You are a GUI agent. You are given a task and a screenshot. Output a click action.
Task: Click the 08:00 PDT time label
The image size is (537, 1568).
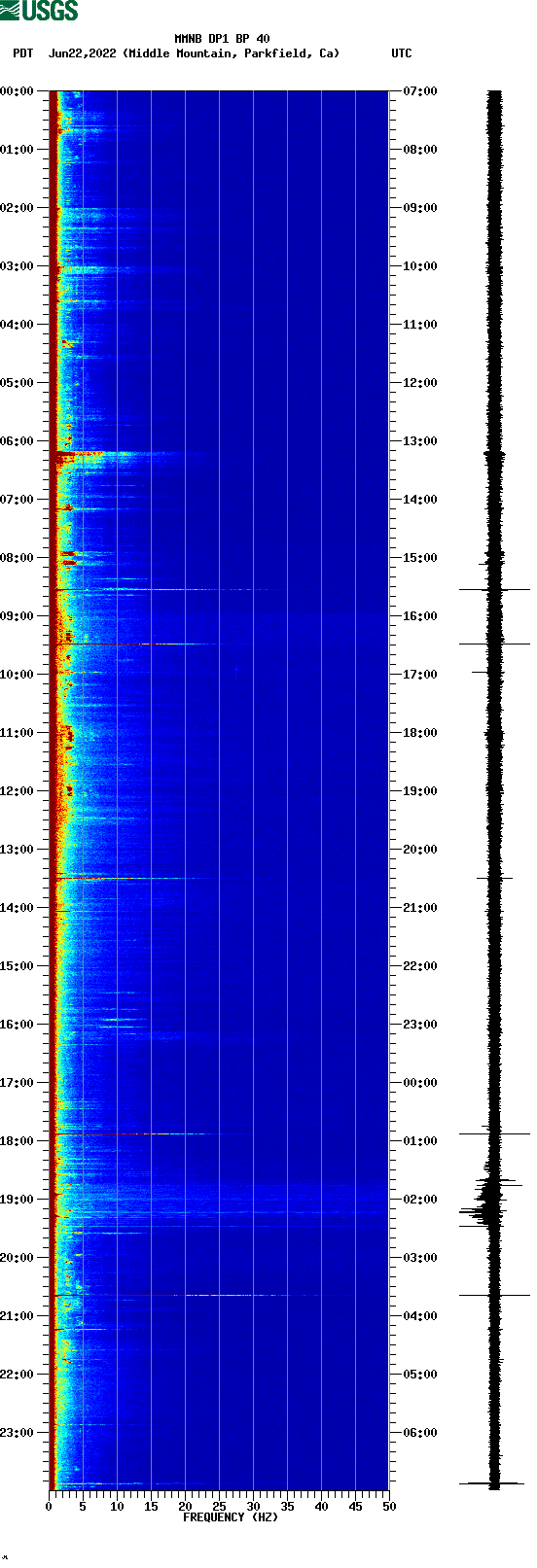18,558
